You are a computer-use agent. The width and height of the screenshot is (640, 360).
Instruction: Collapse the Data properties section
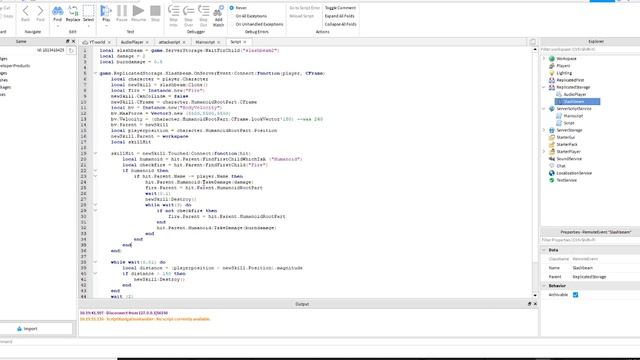pyautogui.click(x=544, y=250)
